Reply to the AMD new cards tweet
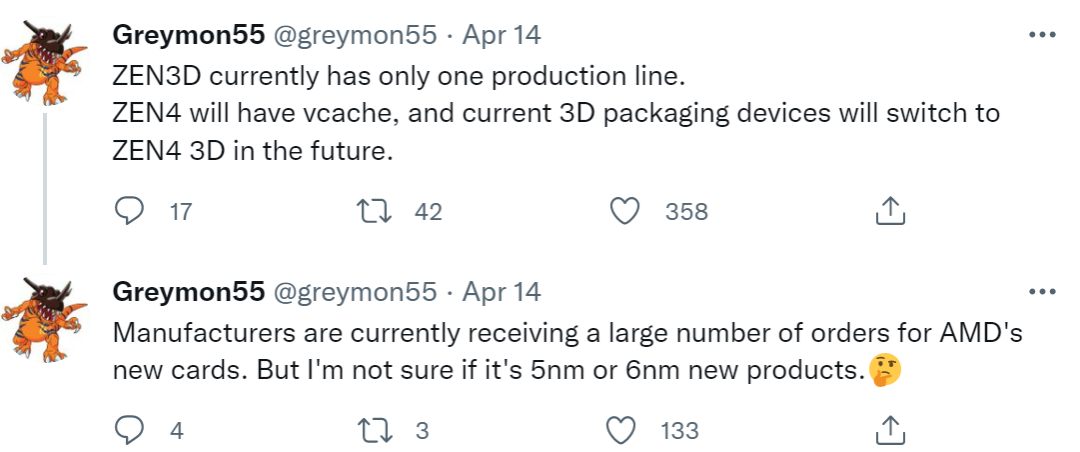Image resolution: width=1080 pixels, height=452 pixels. point(131,431)
